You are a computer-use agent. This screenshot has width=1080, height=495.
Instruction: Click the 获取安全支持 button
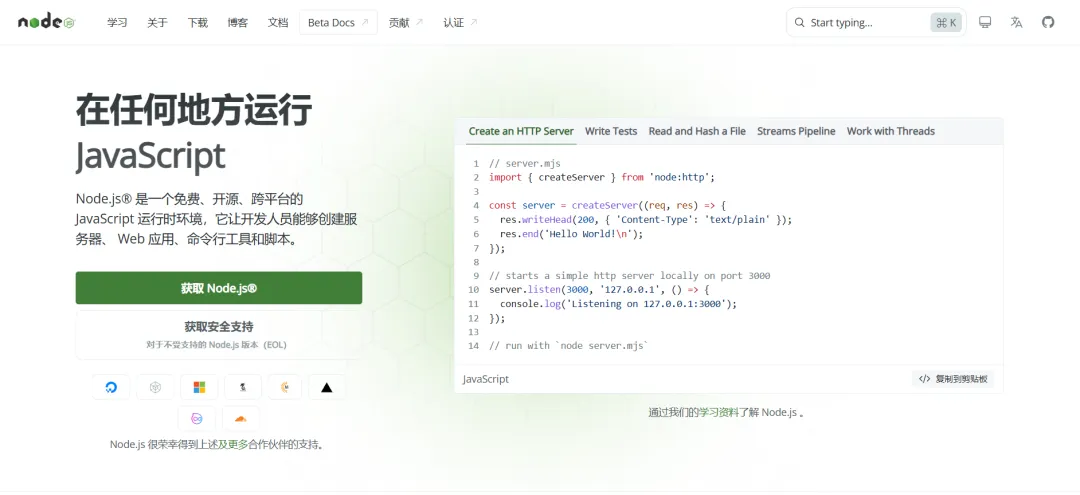(x=219, y=335)
